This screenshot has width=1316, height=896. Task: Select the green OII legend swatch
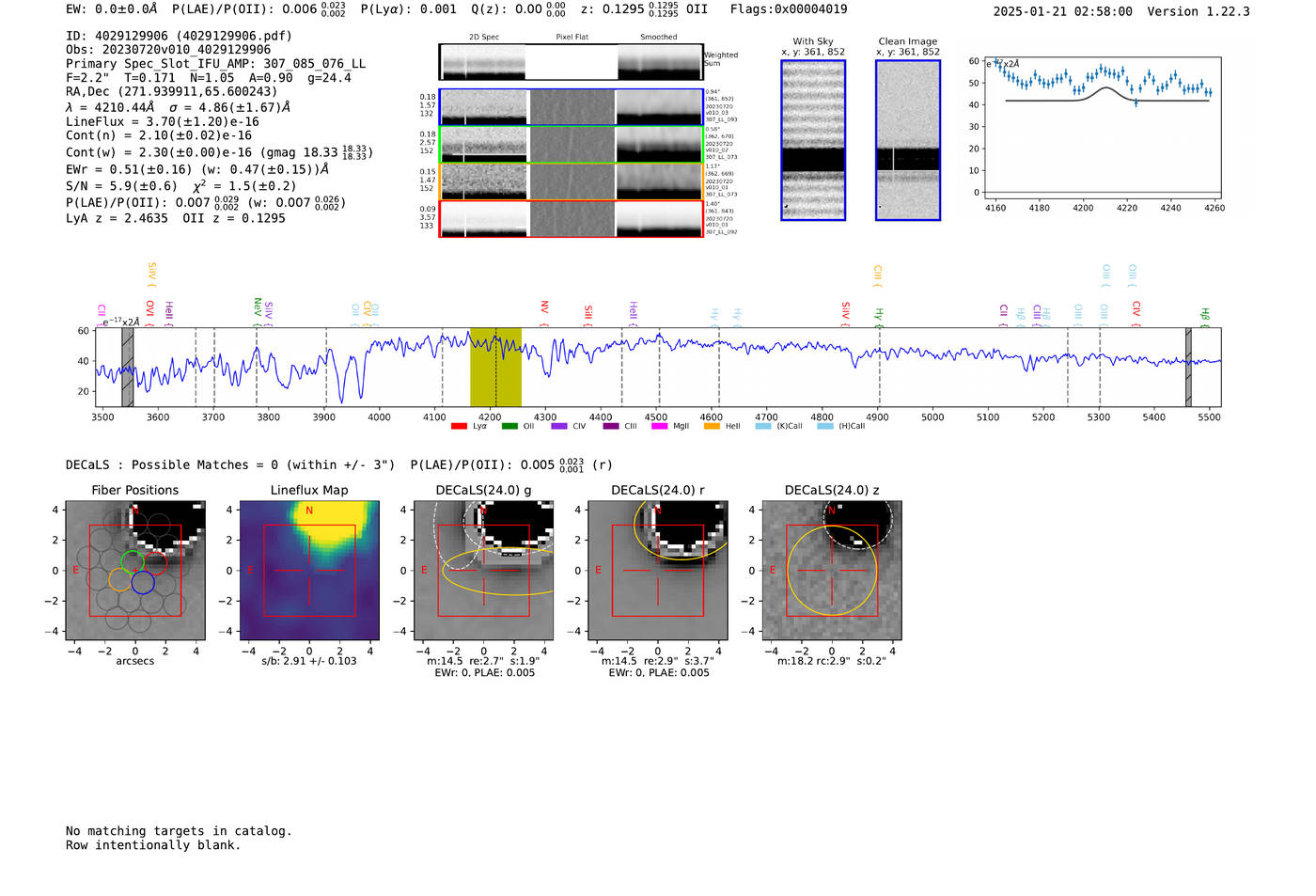point(509,426)
